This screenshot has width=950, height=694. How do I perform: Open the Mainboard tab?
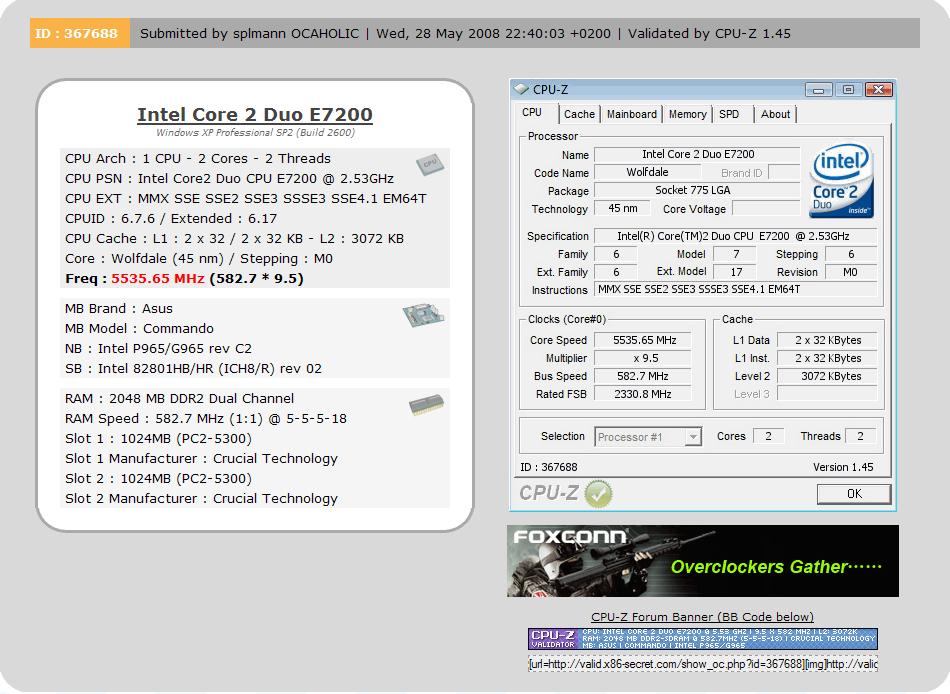[x=632, y=114]
